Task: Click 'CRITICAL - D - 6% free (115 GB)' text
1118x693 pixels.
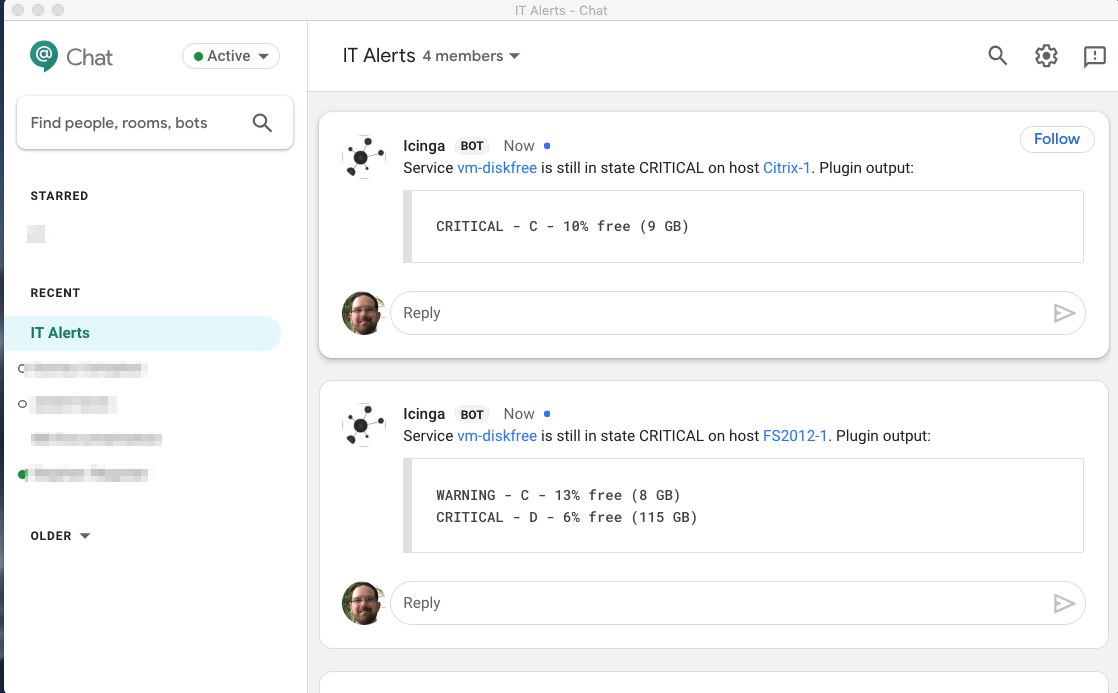Action: (x=567, y=517)
